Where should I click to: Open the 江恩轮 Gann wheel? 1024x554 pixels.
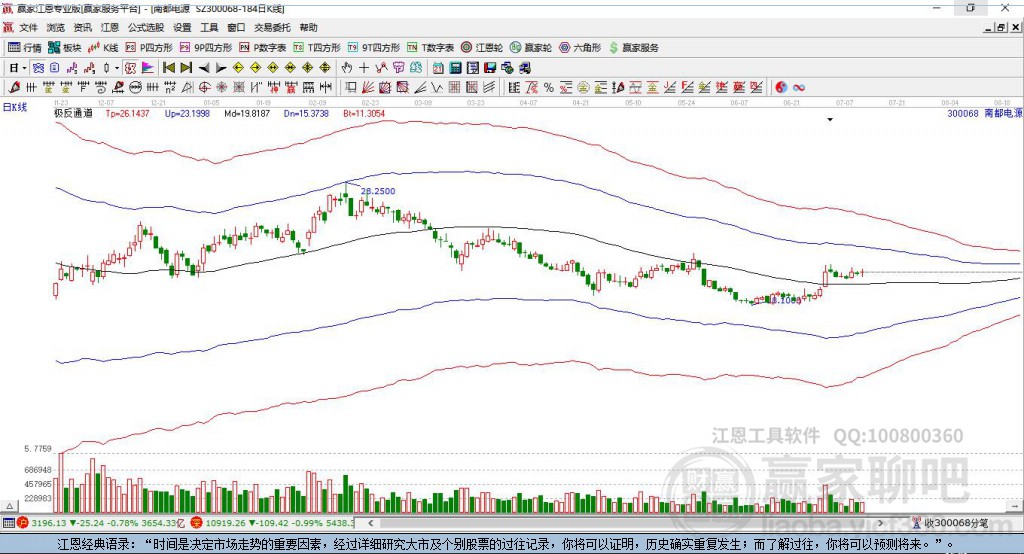pos(482,48)
